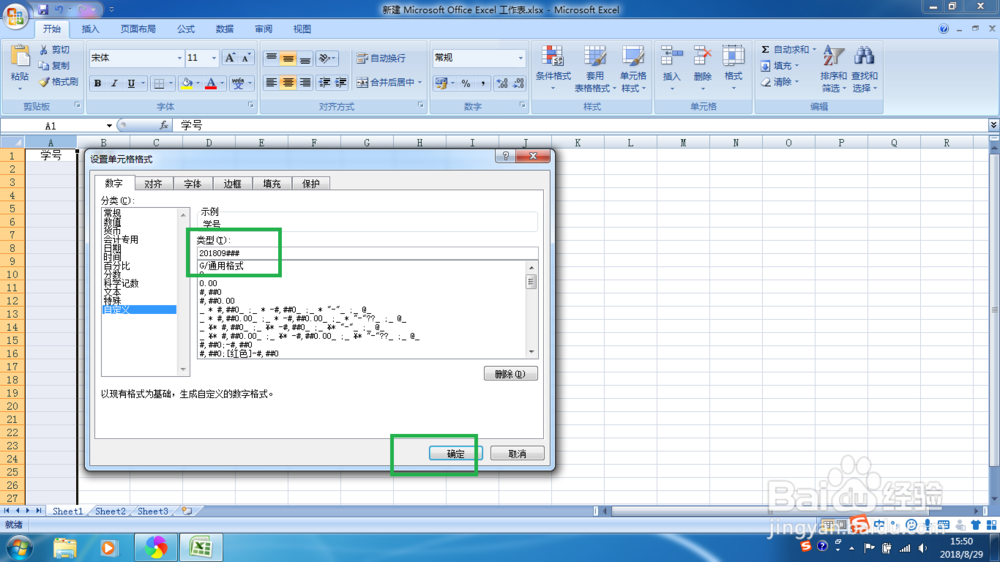Image resolution: width=1000 pixels, height=562 pixels.
Task: Switch to the Insert (插入) ribbon tab
Action: [x=90, y=29]
